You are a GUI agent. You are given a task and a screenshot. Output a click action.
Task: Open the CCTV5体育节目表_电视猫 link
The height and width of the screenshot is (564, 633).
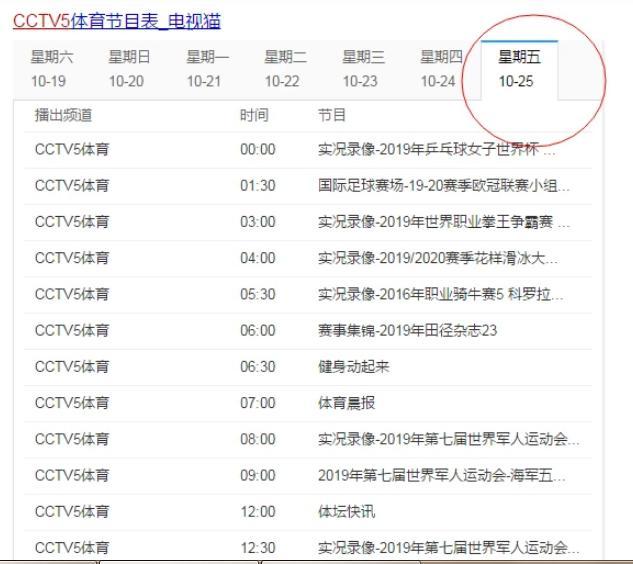pyautogui.click(x=117, y=21)
